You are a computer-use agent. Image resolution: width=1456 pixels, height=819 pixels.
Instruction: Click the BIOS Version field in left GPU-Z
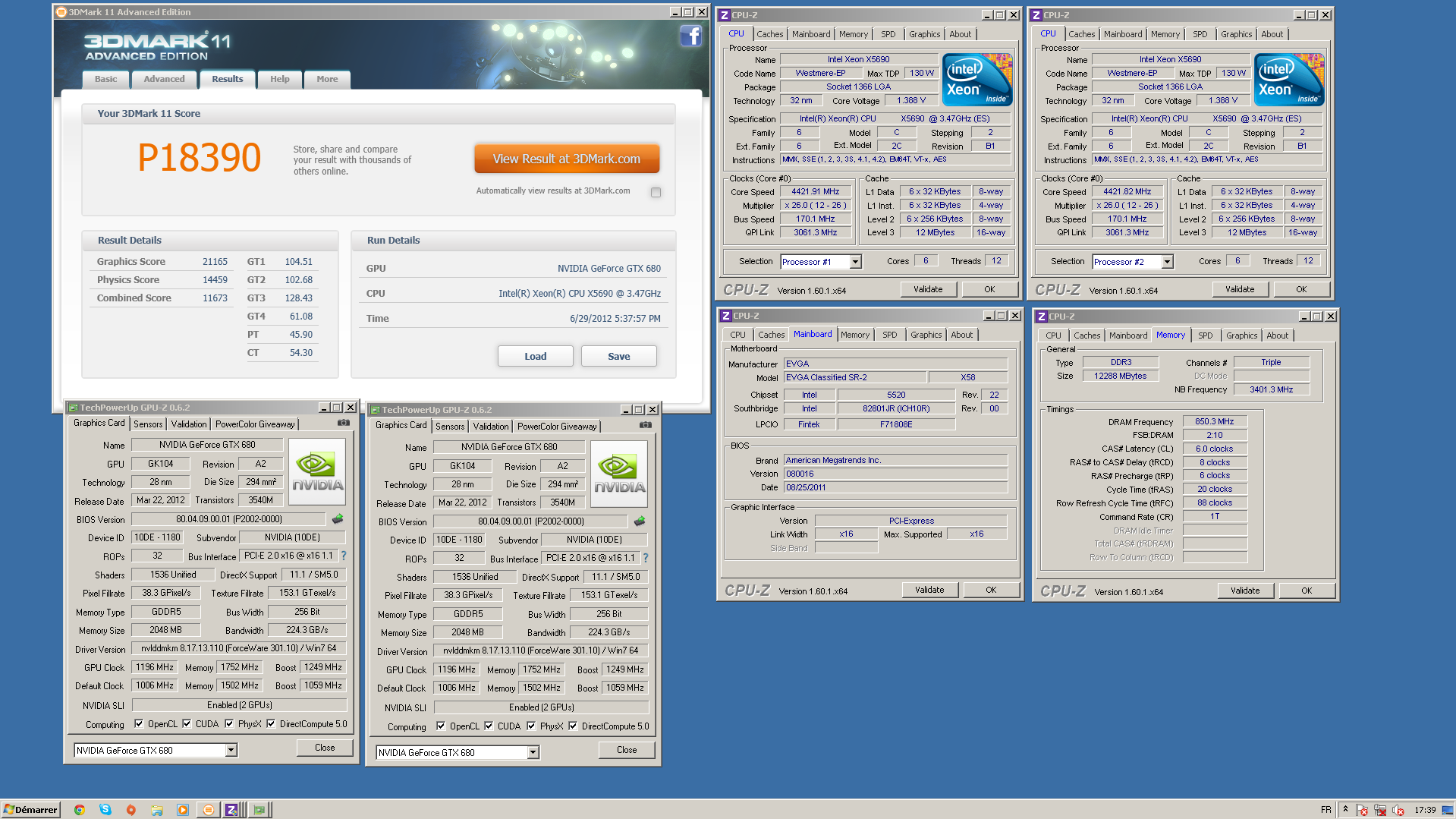(229, 519)
